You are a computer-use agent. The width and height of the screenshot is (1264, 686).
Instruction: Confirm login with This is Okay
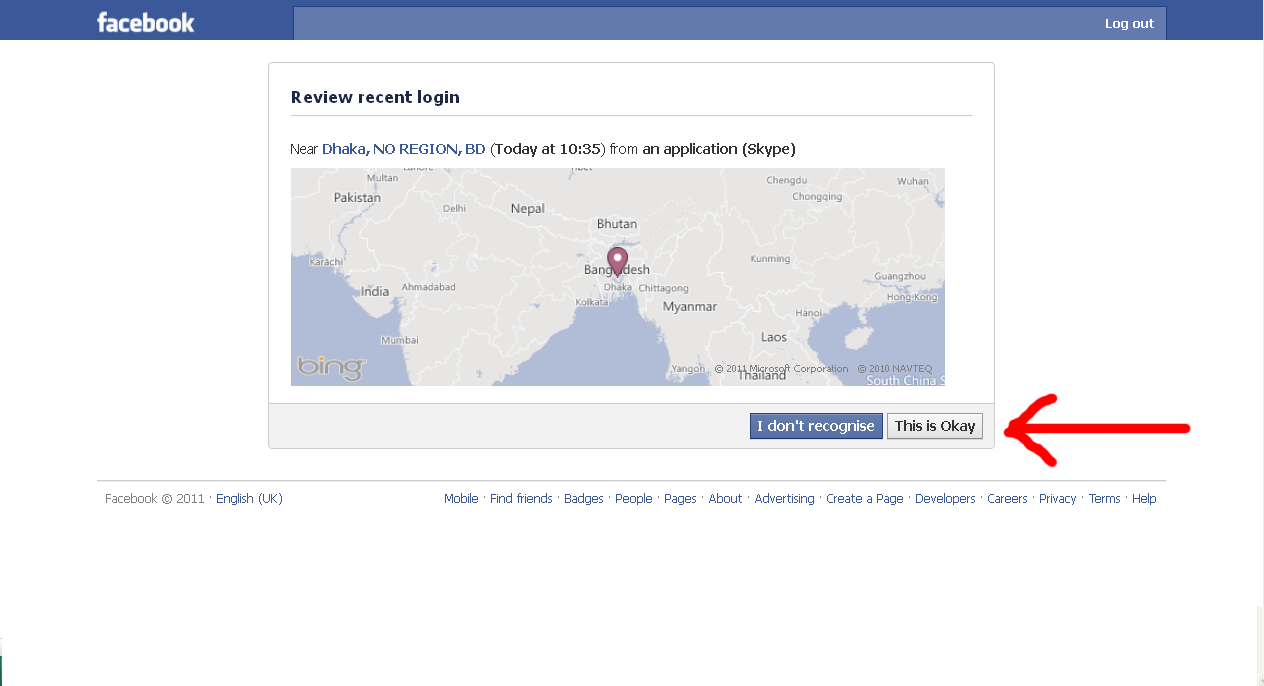click(935, 426)
